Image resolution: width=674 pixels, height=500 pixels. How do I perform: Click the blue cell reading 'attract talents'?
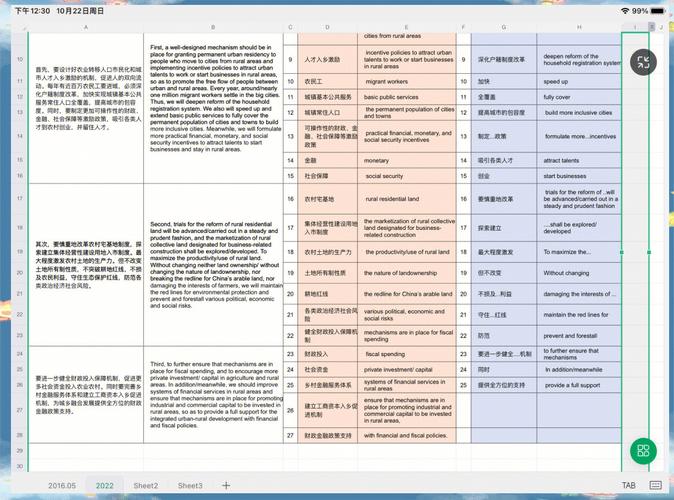tap(579, 160)
